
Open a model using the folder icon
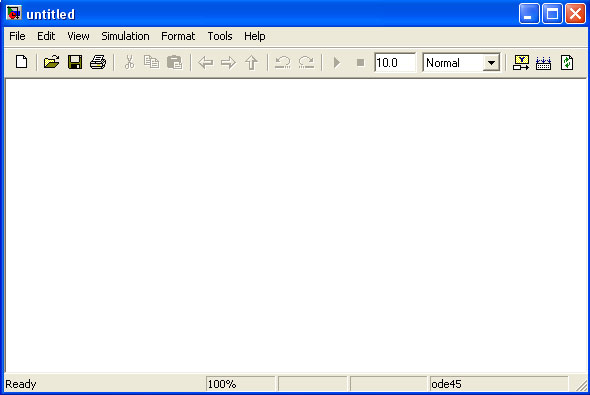52,62
